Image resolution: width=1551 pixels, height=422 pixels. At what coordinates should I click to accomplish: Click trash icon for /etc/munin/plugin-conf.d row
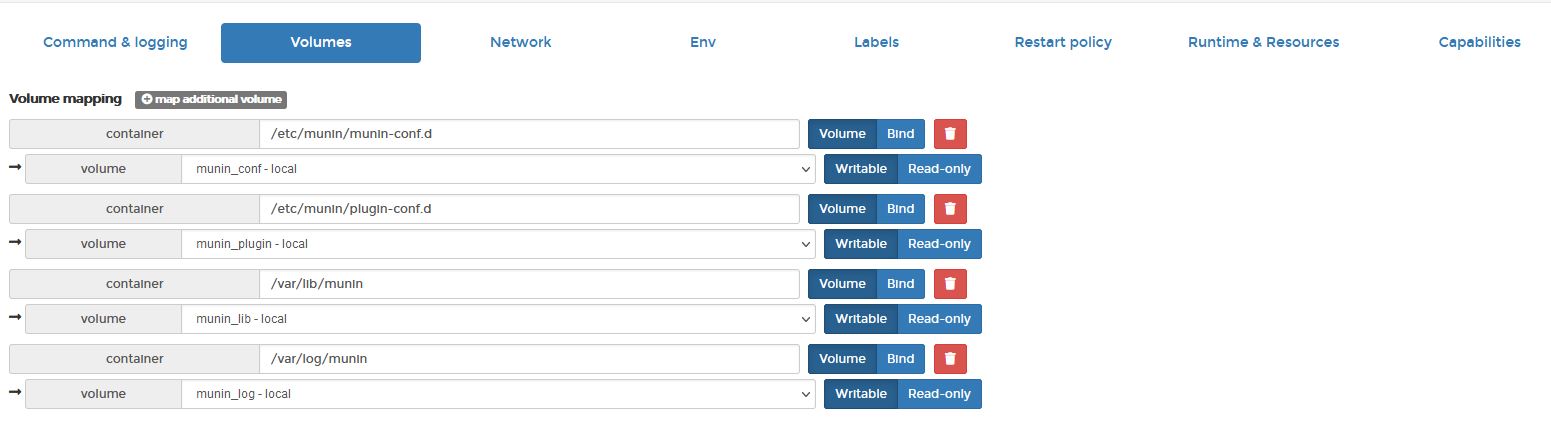950,209
